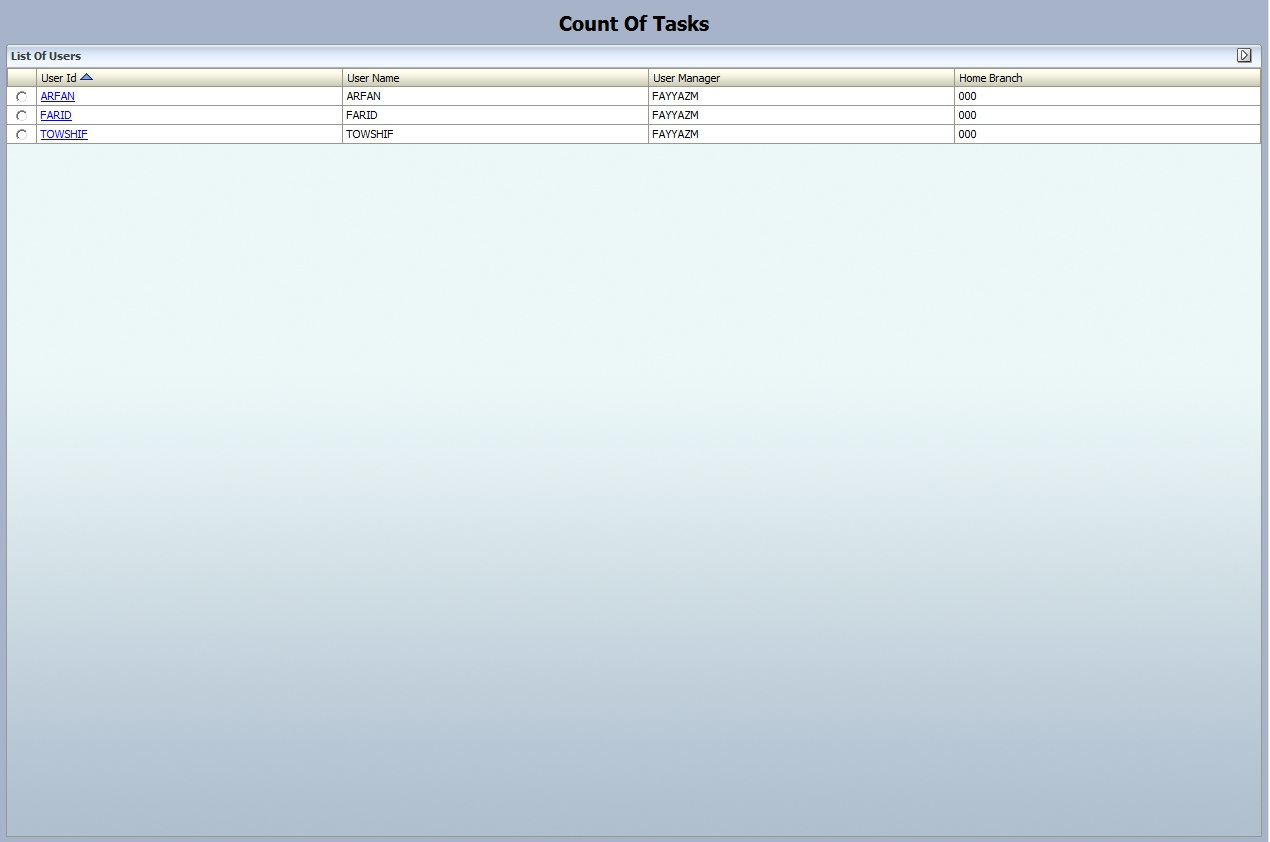The height and width of the screenshot is (842, 1270).
Task: Click FAYYAZM manager cell in ARFAN row
Action: [801, 97]
